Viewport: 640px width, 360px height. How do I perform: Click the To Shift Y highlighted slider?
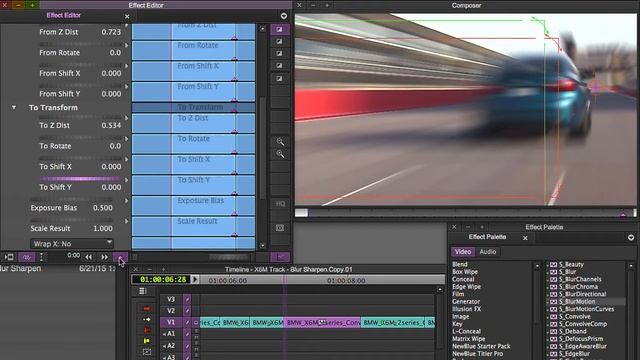click(x=80, y=179)
